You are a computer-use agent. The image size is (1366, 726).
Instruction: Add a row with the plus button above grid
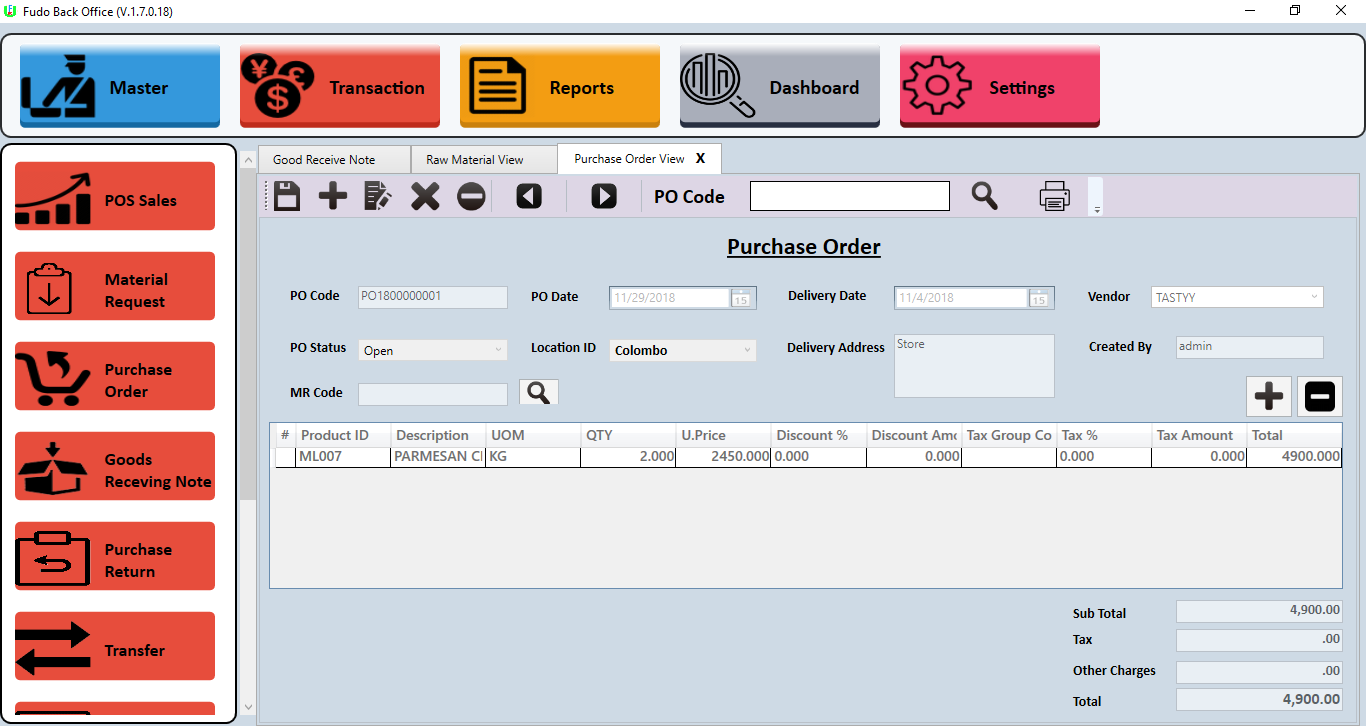pyautogui.click(x=1269, y=397)
